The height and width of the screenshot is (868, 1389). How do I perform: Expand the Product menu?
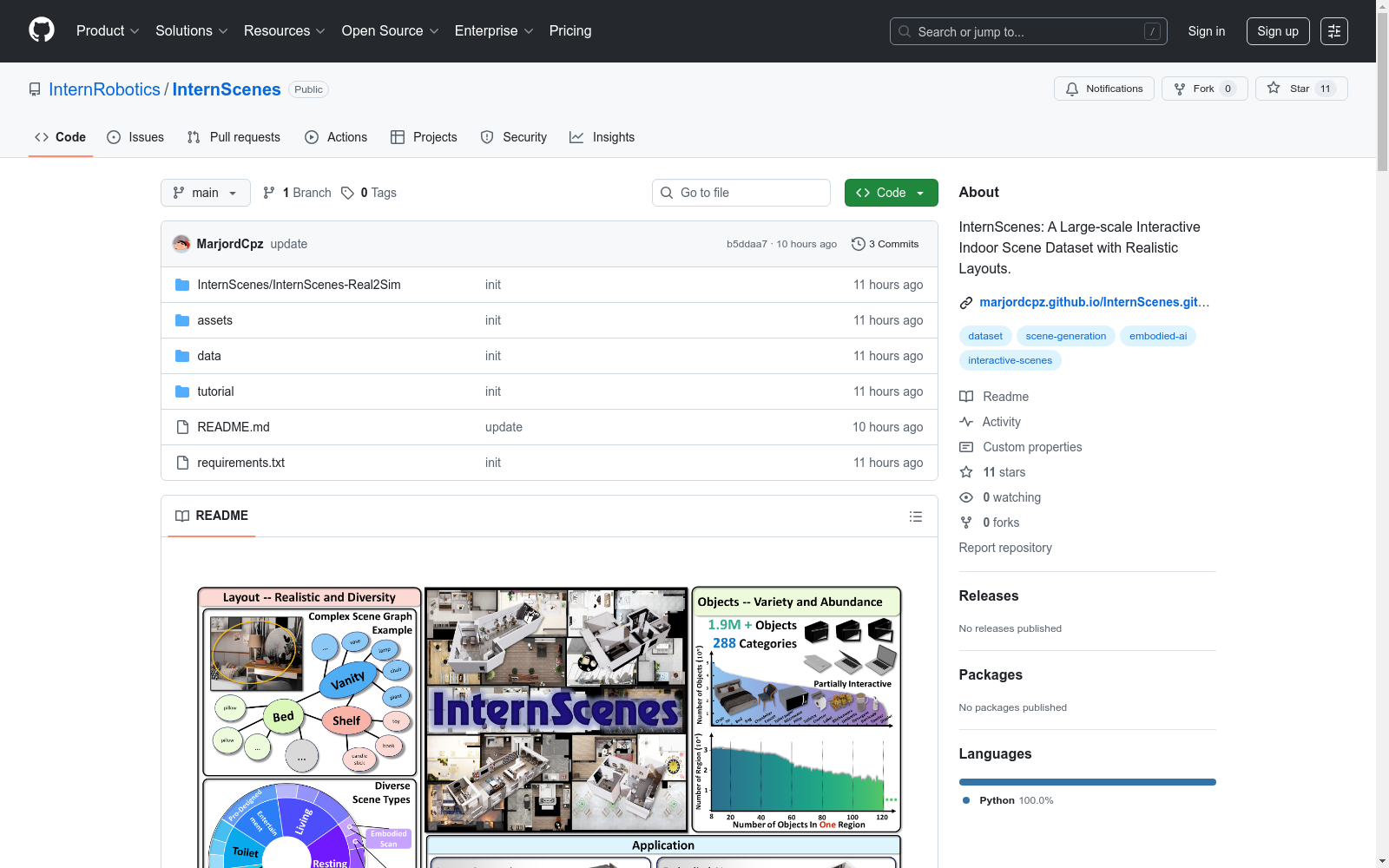(108, 31)
